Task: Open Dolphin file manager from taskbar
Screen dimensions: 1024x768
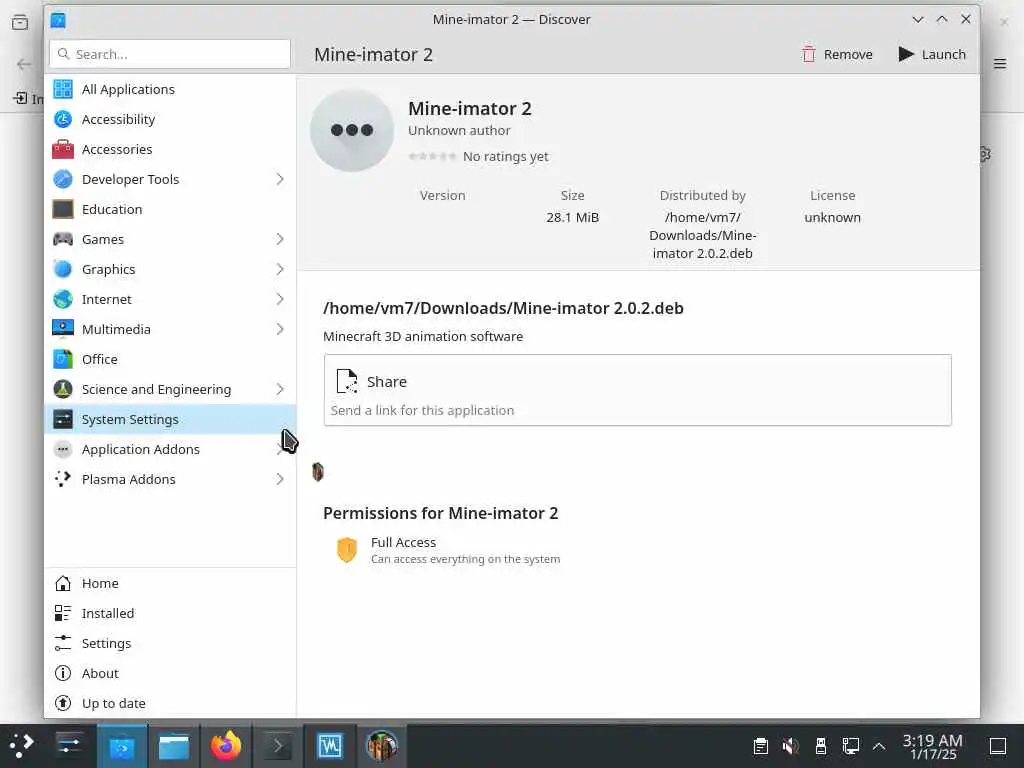Action: [x=174, y=746]
